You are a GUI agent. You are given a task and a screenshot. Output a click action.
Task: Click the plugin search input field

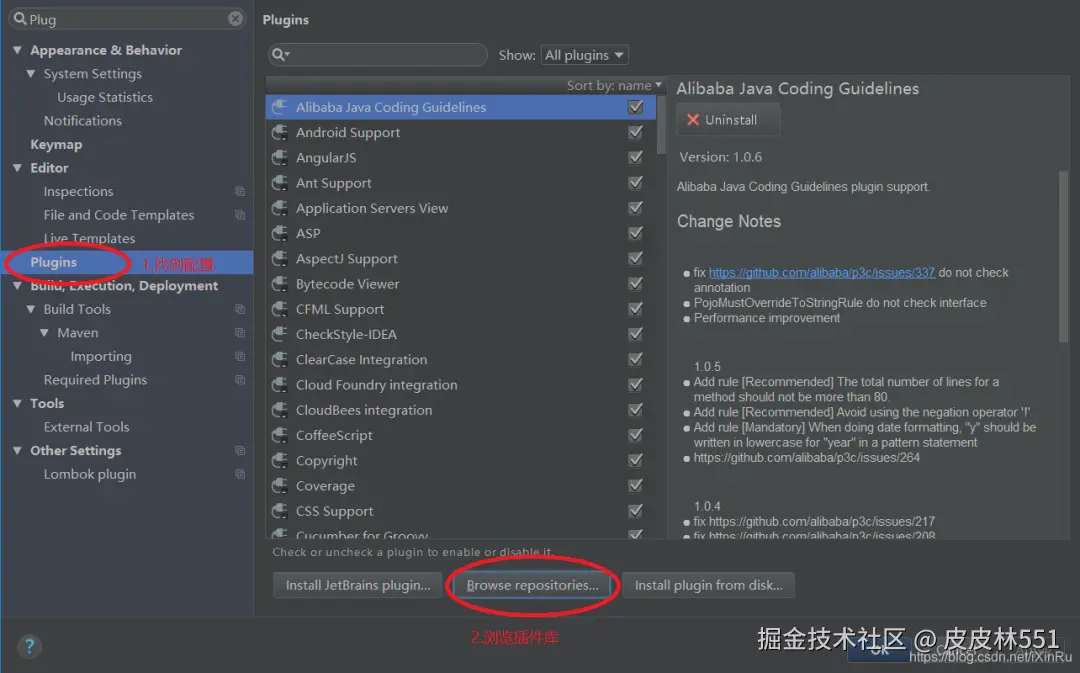[377, 54]
